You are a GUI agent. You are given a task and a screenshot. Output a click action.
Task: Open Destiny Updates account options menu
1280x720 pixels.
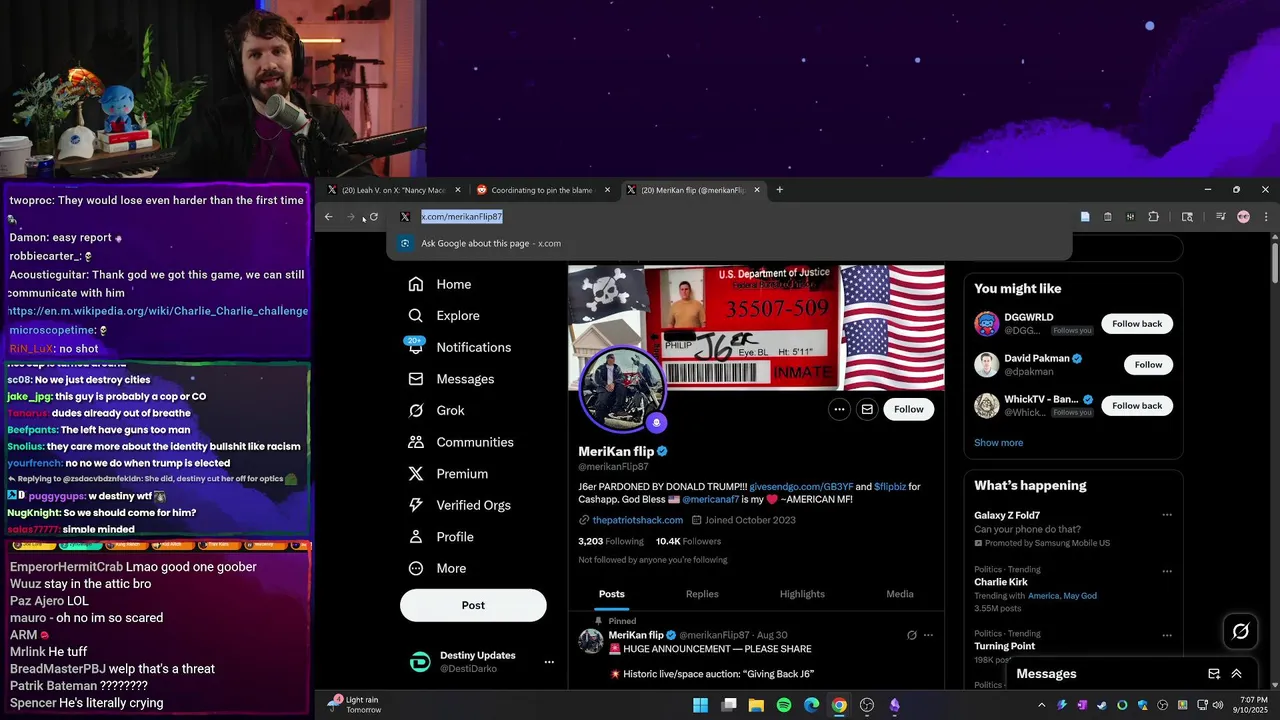coord(548,662)
